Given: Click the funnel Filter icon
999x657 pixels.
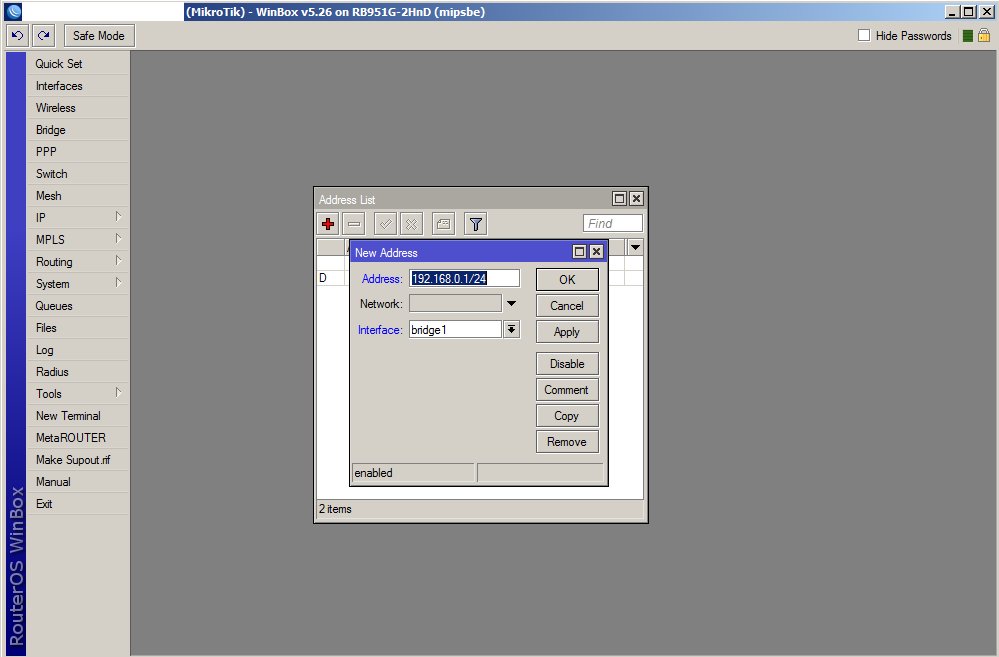Looking at the screenshot, I should (475, 224).
